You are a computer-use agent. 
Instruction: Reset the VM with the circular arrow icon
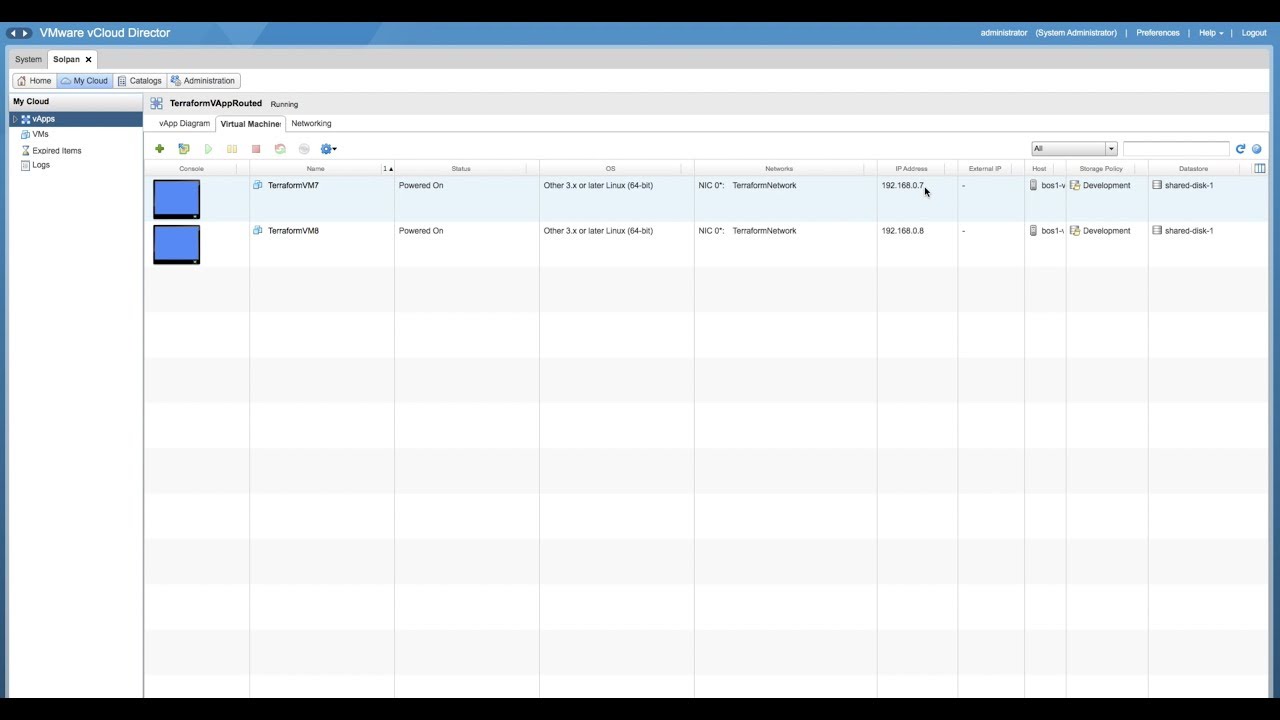pyautogui.click(x=280, y=148)
